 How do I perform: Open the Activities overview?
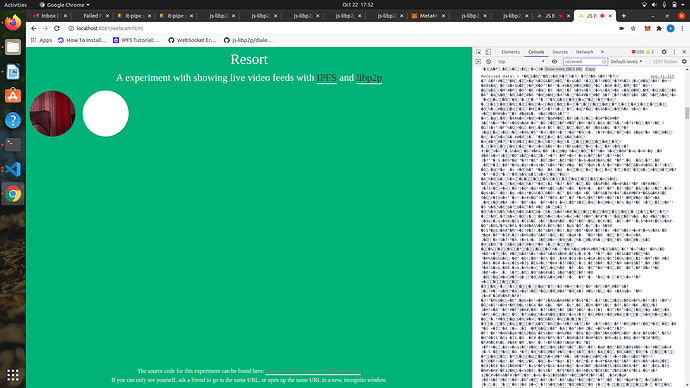coord(15,5)
